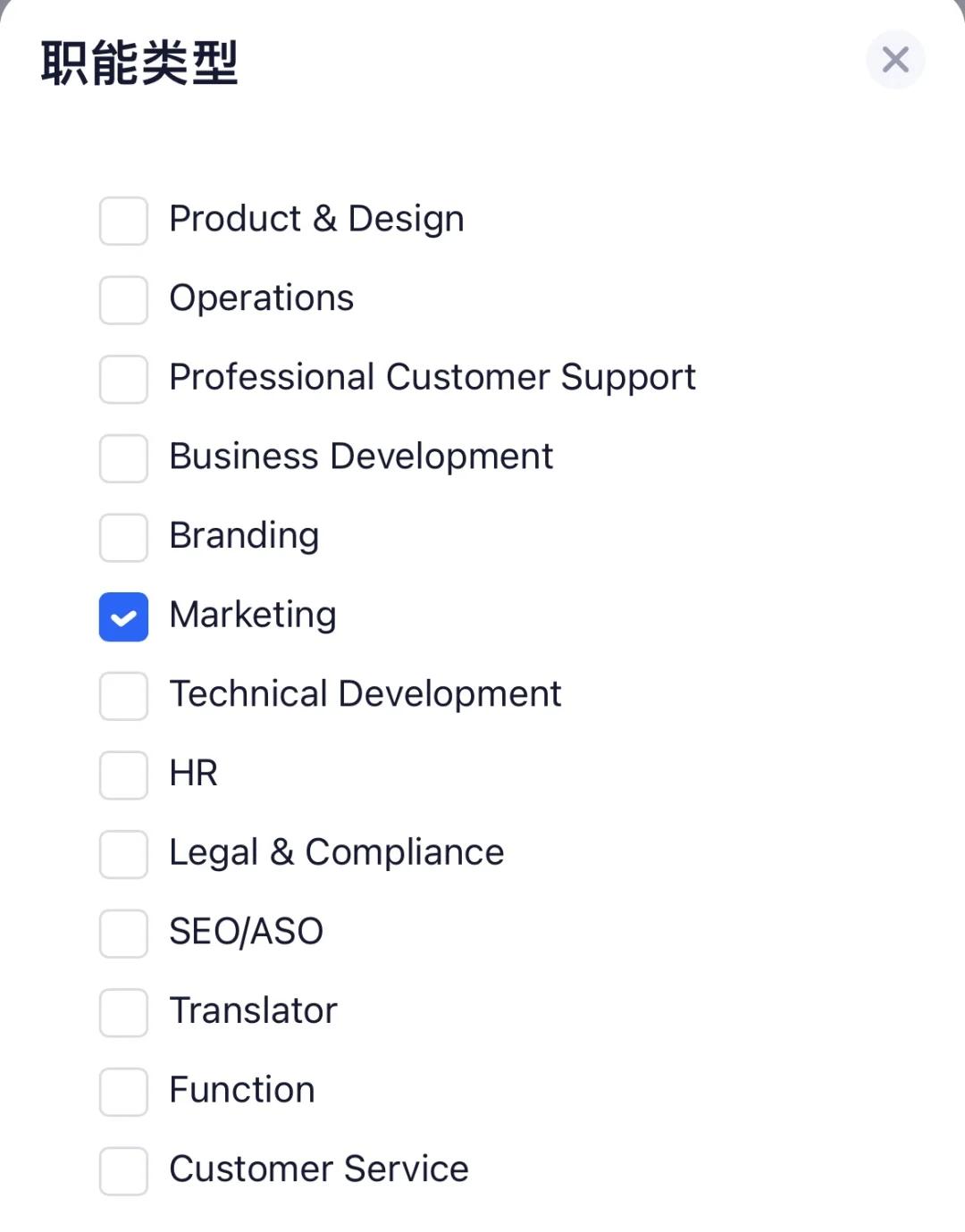Viewport: 965px width, 1232px height.
Task: Check the Product & Design checkbox
Action: 123,221
